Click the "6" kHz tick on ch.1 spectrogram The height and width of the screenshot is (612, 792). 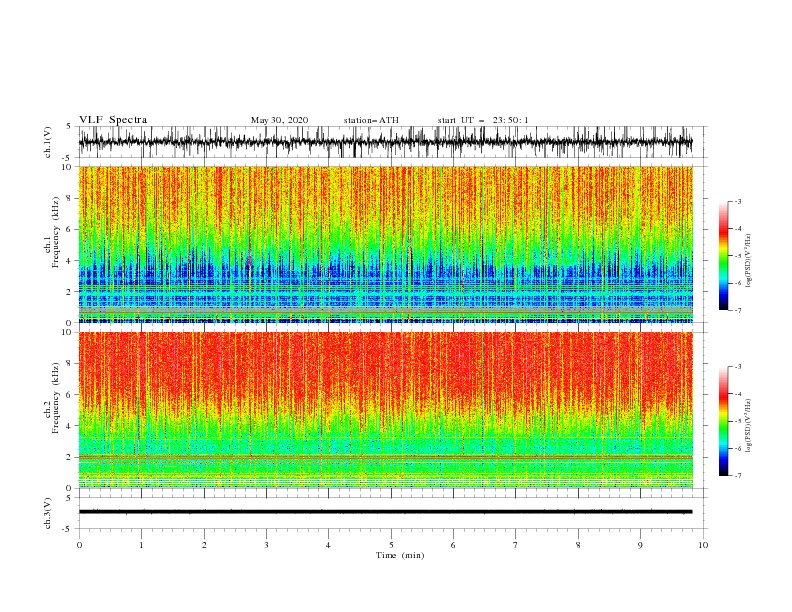(69, 229)
